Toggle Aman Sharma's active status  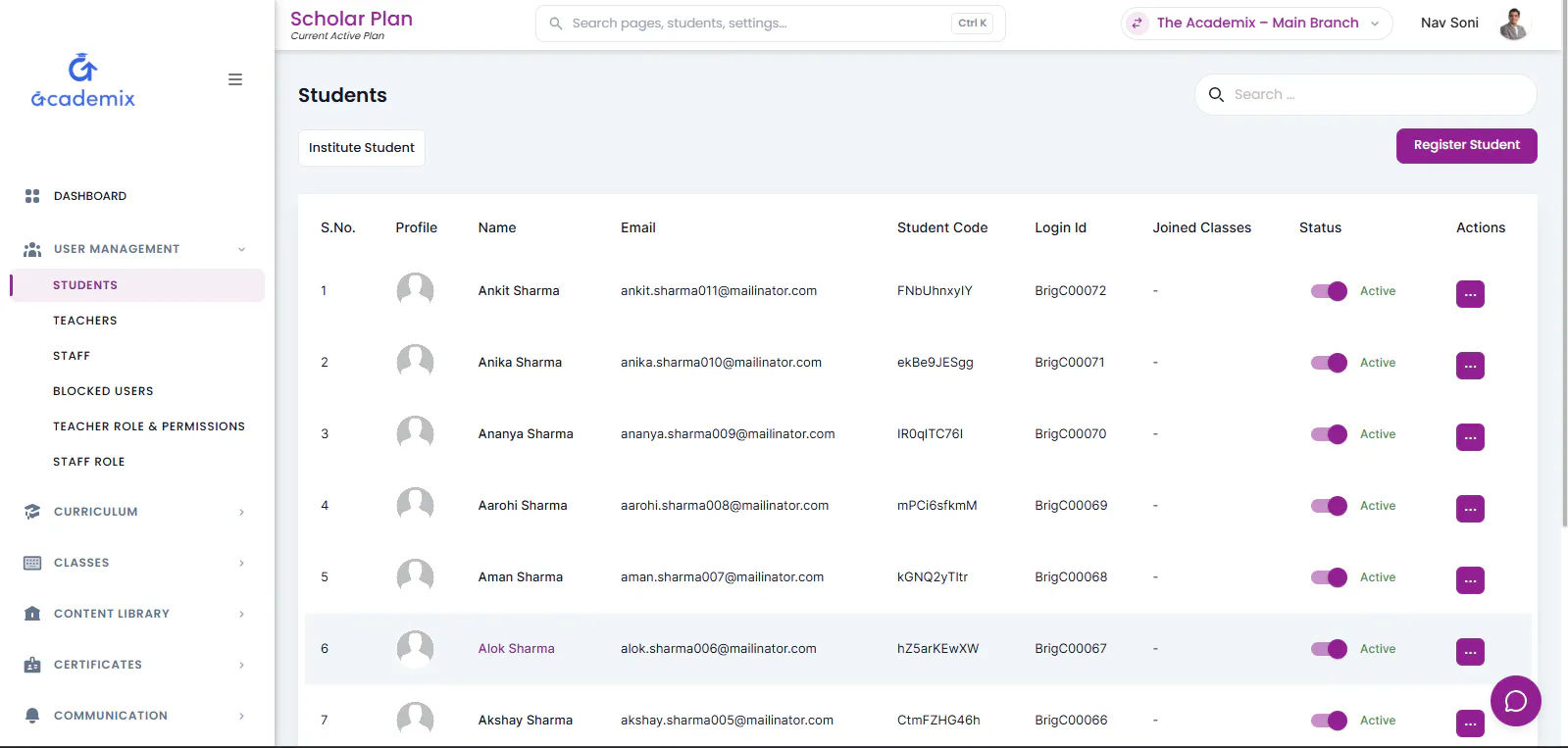[1330, 577]
